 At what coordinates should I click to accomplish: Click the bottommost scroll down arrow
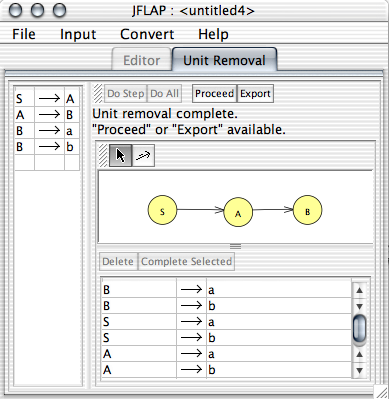point(359,370)
